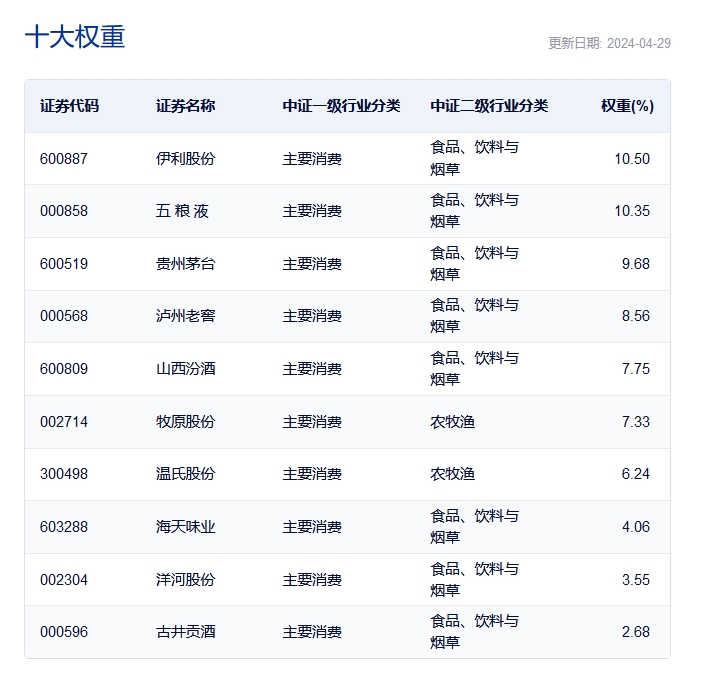Click weight value 6.24

coord(636,474)
